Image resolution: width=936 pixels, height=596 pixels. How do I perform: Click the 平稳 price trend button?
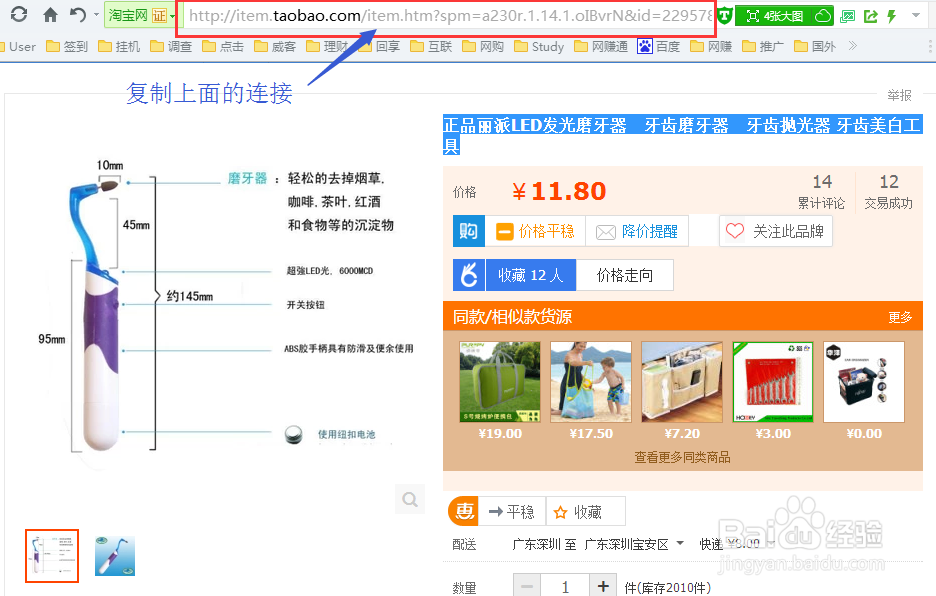click(512, 512)
